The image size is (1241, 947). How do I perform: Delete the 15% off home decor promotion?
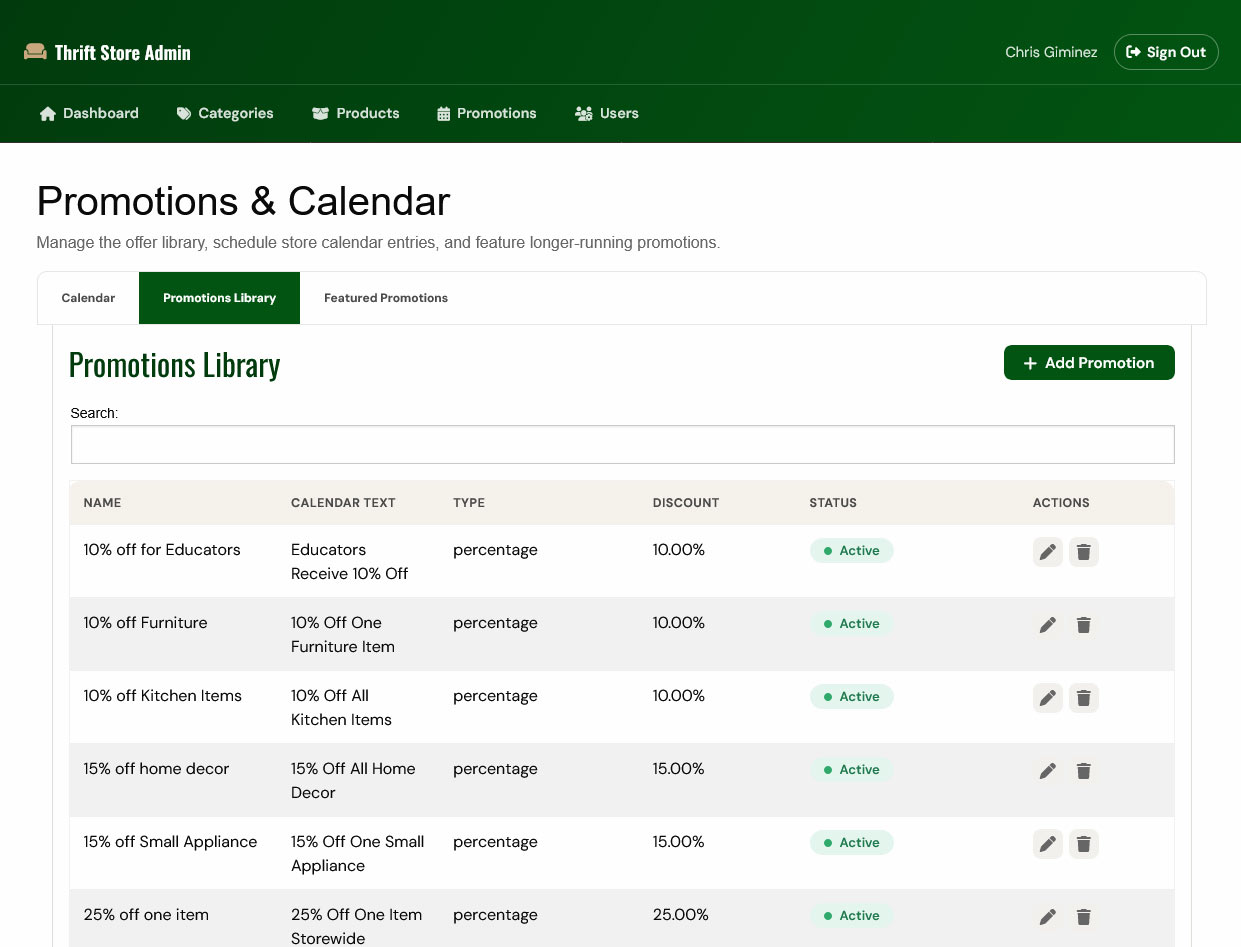point(1084,771)
